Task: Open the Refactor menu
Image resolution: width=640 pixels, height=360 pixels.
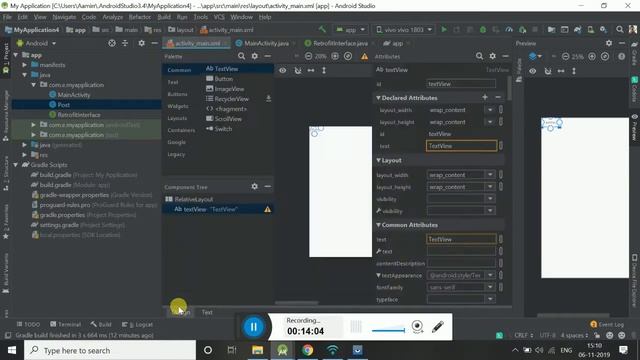Action: tap(140, 17)
